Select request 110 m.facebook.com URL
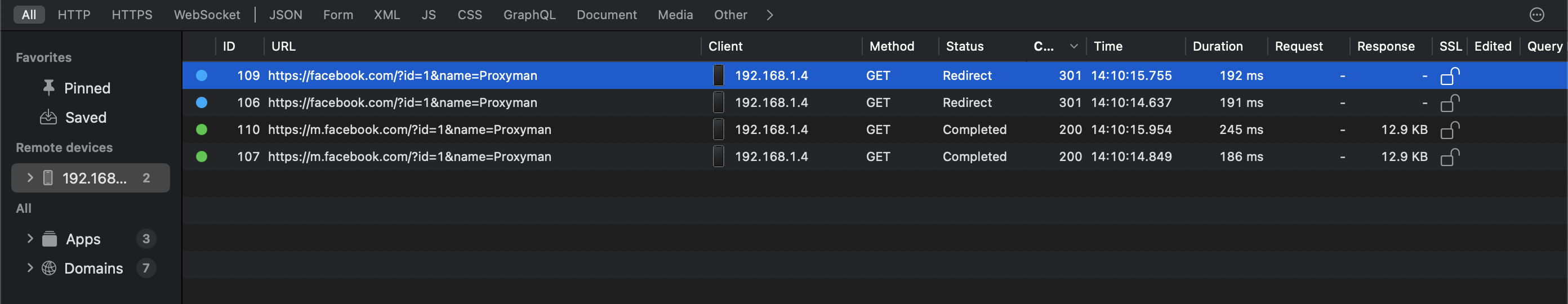Screen dimensions: 1568x304 [409, 129]
